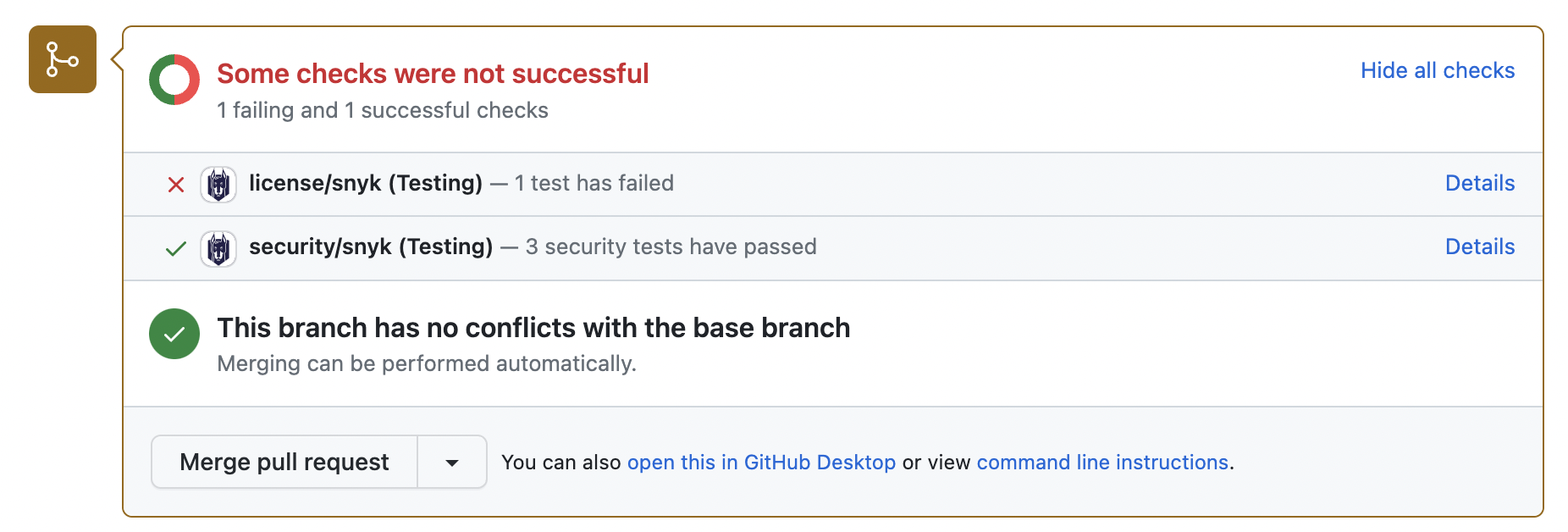This screenshot has height=532, width=1568.
Task: Click the large green conflicts checkmark circle
Action: (174, 334)
